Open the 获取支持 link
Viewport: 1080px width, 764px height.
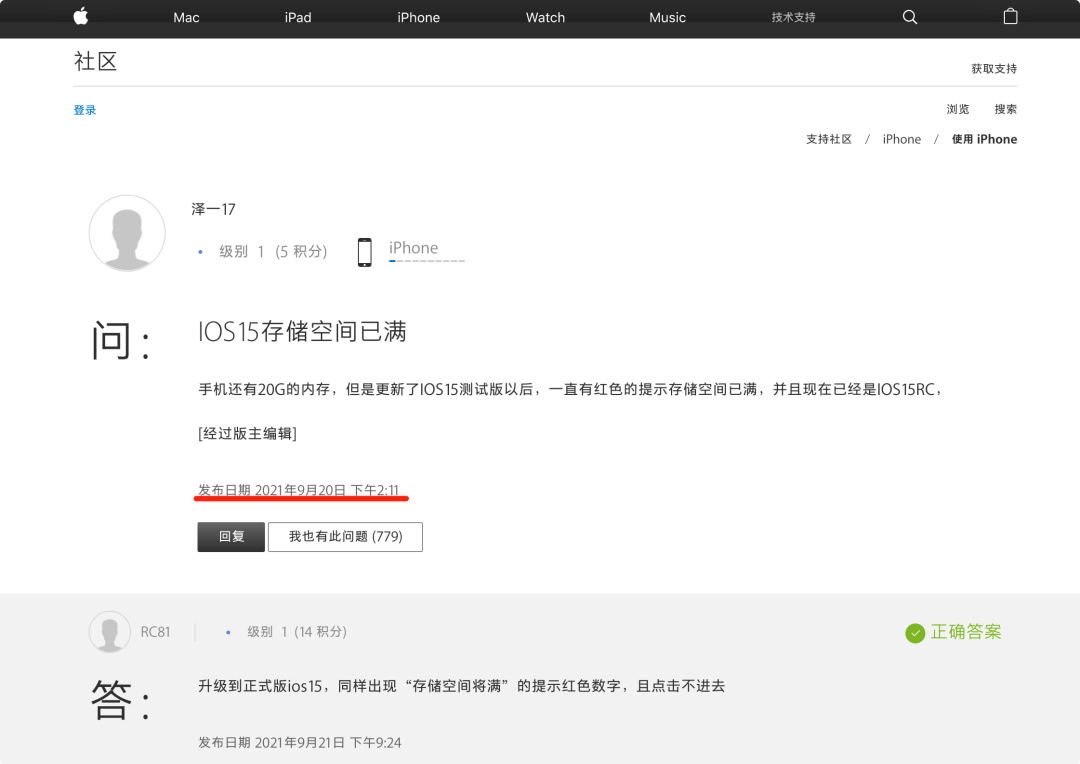point(994,68)
